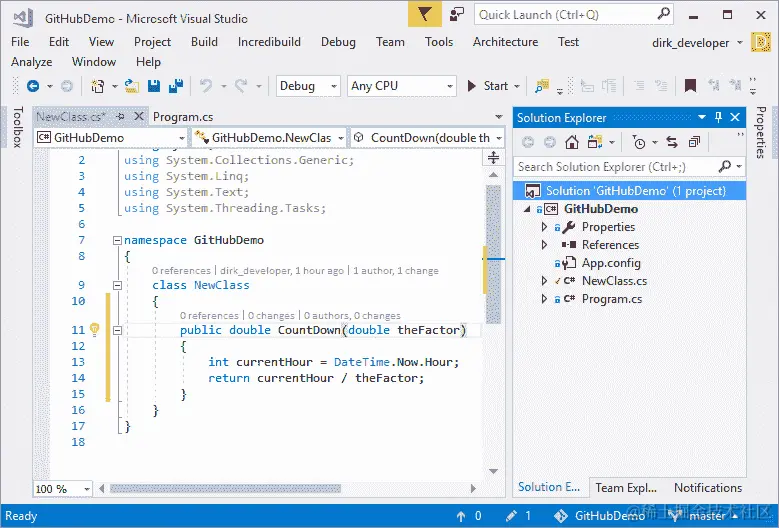Open the Start button dropdown arrow

coord(517,86)
